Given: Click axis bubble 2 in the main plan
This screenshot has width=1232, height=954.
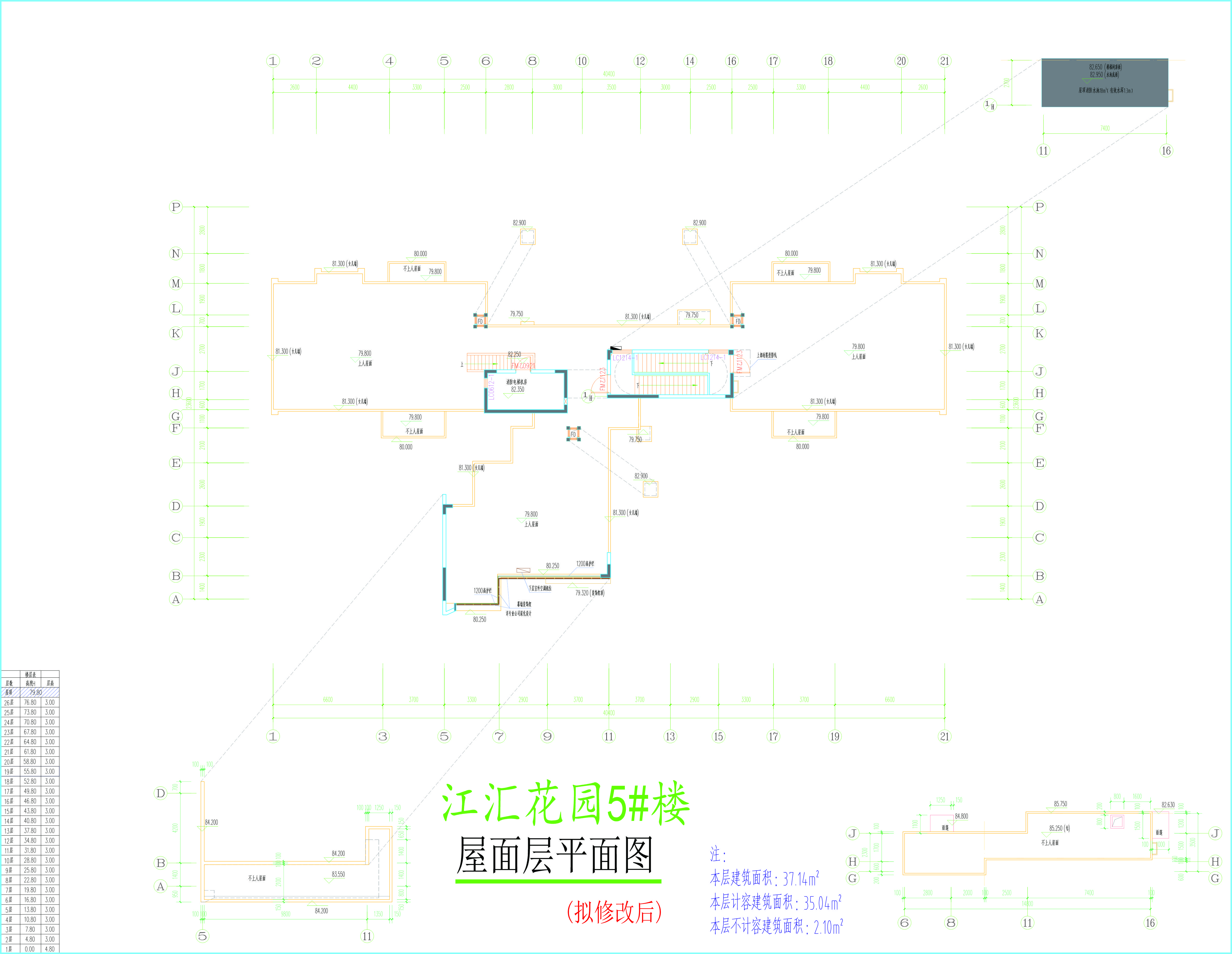Looking at the screenshot, I should pos(317,61).
